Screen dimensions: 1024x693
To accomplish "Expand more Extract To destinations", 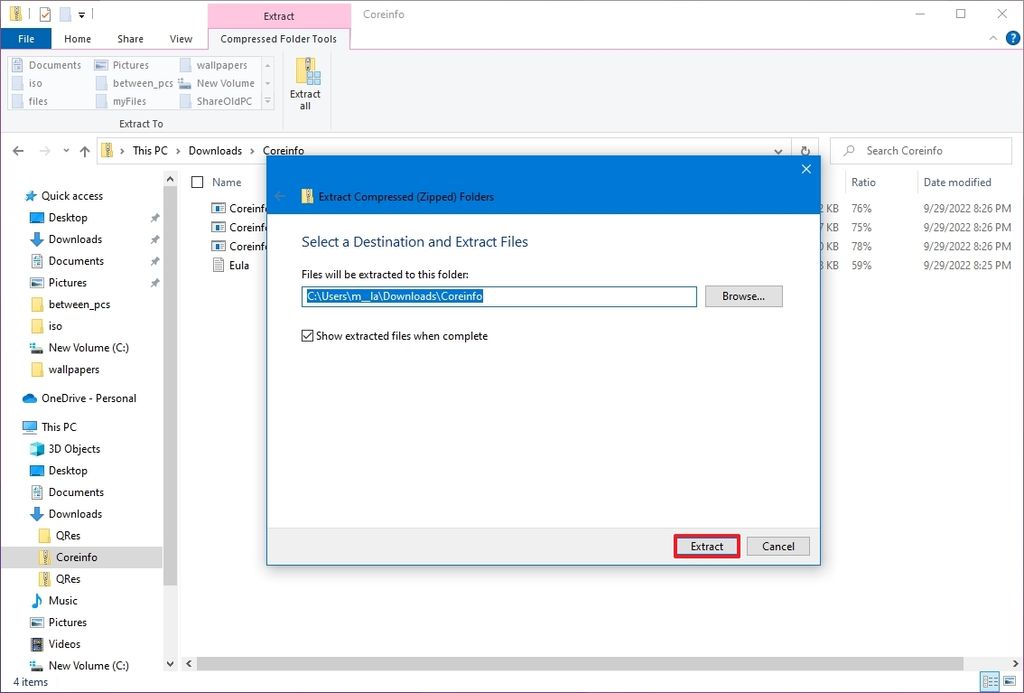I will [268, 101].
